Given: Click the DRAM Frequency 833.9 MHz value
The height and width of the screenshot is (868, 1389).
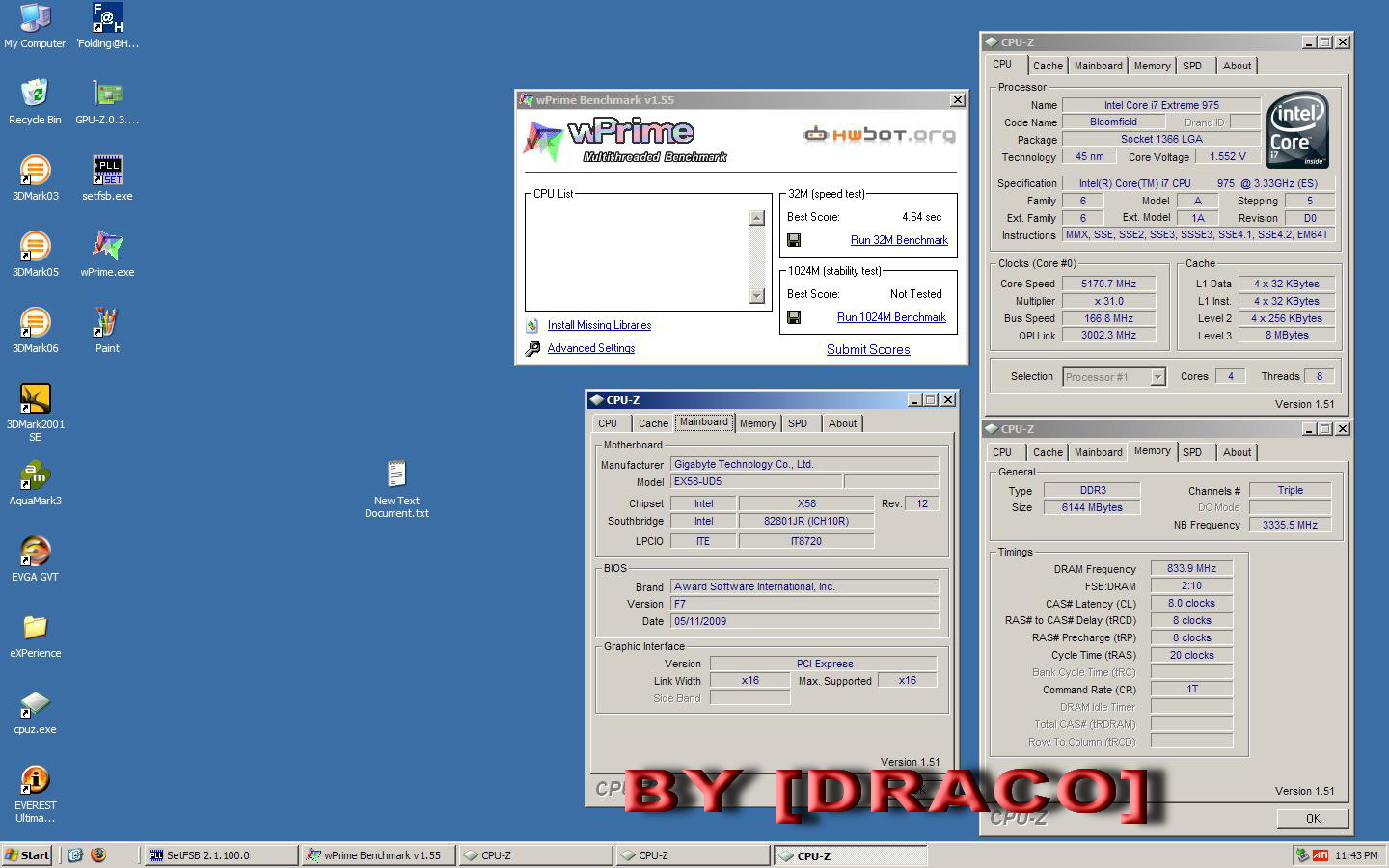Looking at the screenshot, I should click(x=1191, y=568).
